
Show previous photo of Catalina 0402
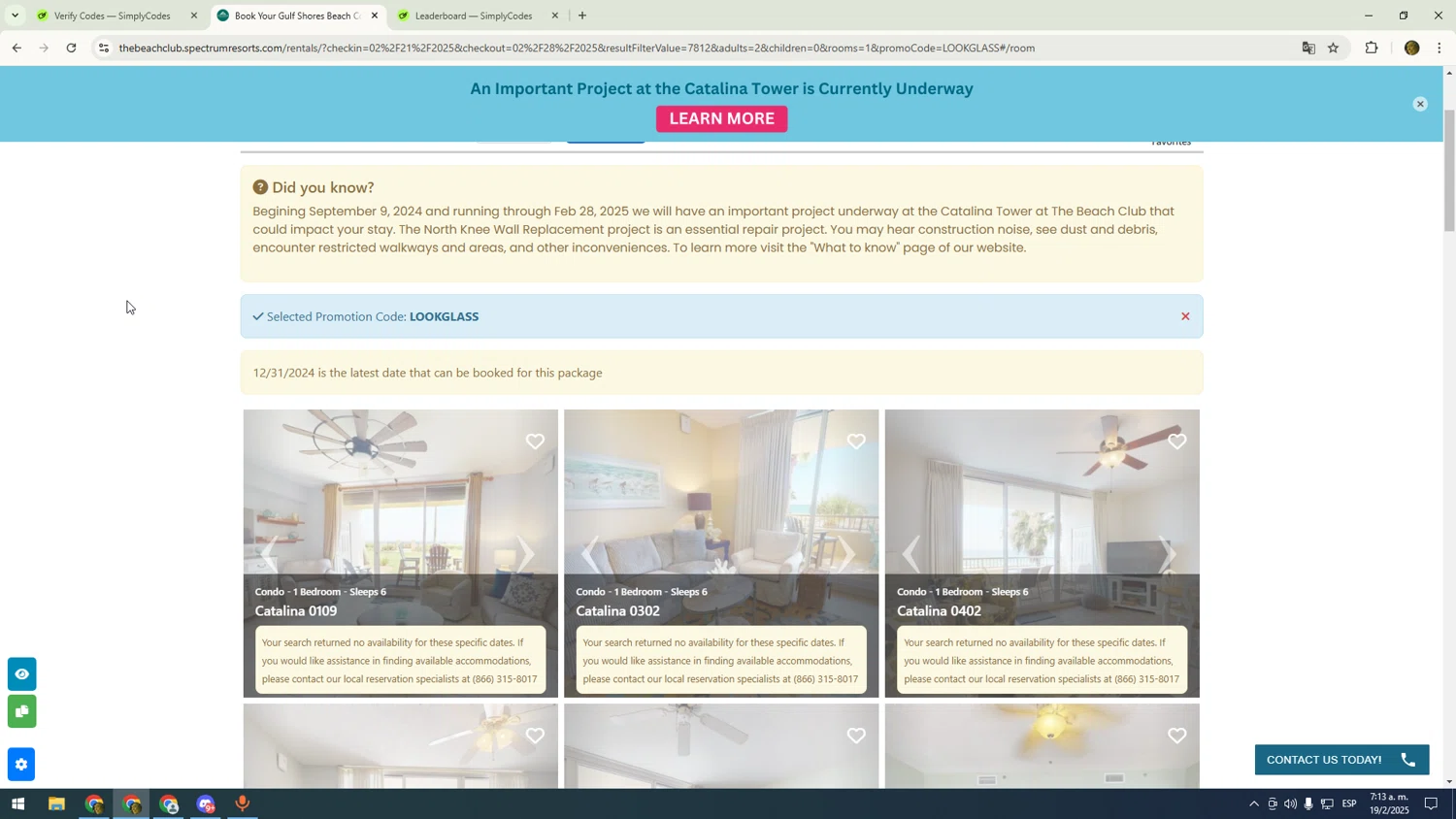[911, 554]
